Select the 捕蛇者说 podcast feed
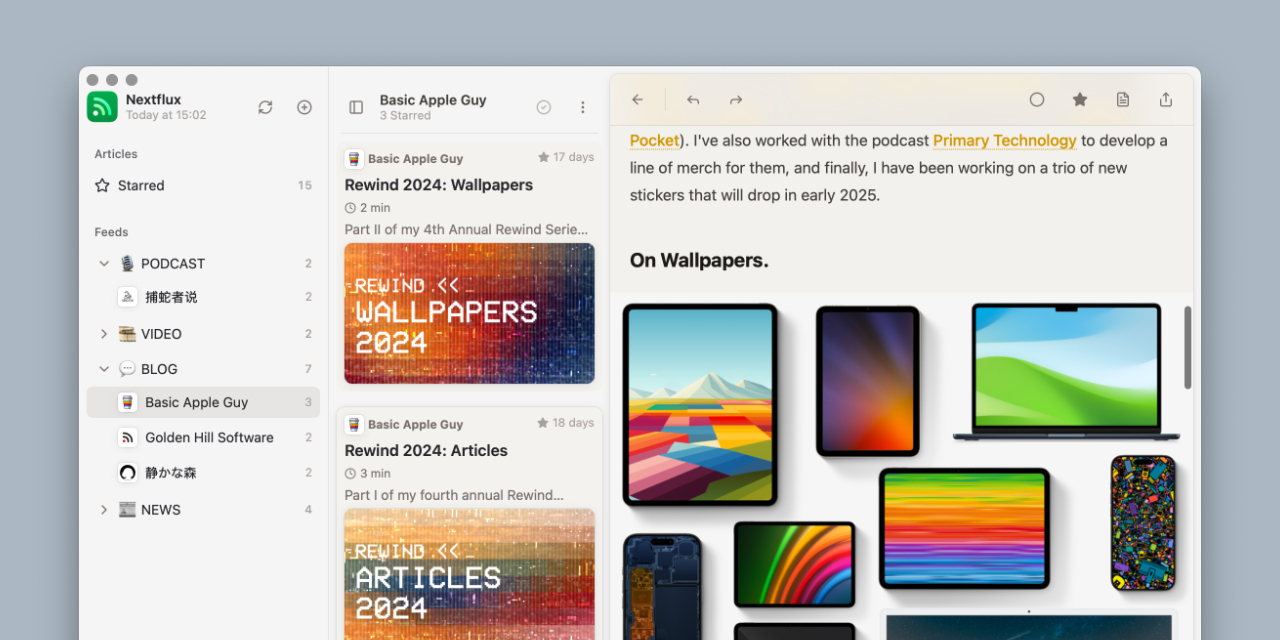This screenshot has height=640, width=1280. point(203,297)
